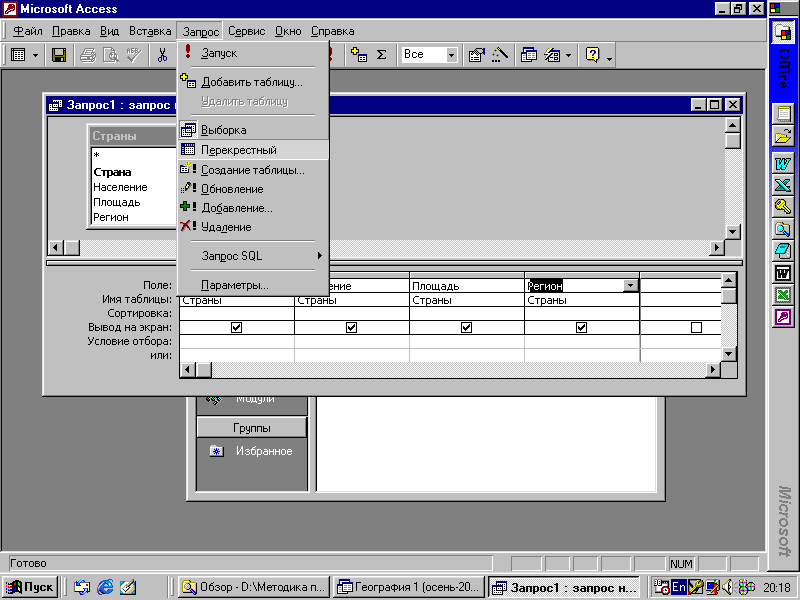Open the Правка menu
This screenshot has height=600, width=800.
(x=71, y=31)
